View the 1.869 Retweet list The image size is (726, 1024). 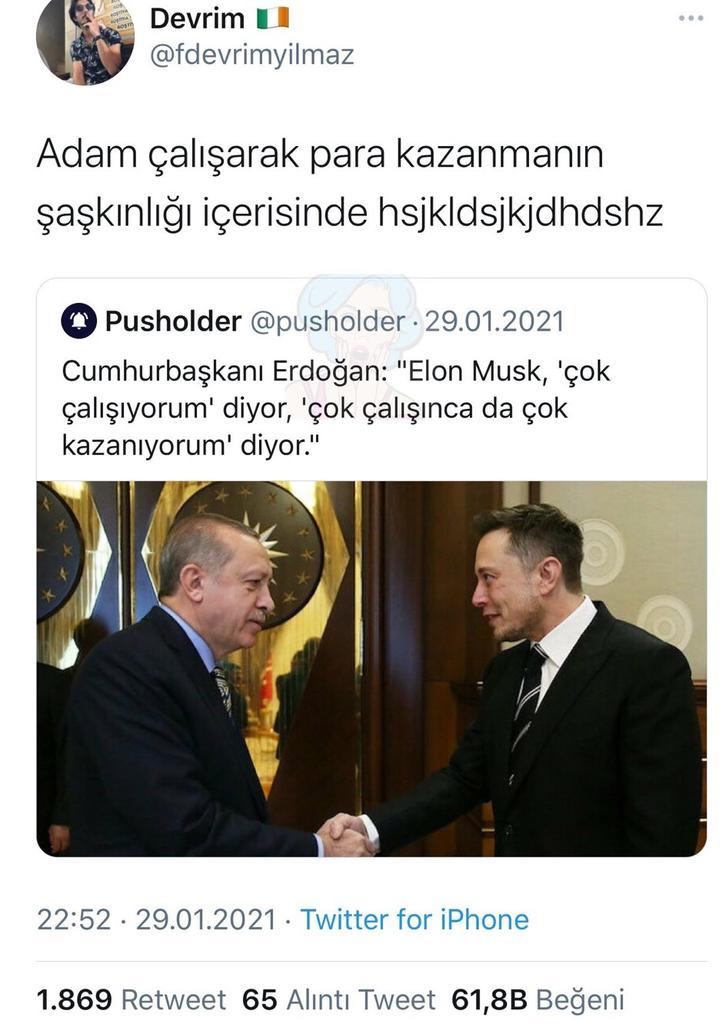(x=131, y=1000)
